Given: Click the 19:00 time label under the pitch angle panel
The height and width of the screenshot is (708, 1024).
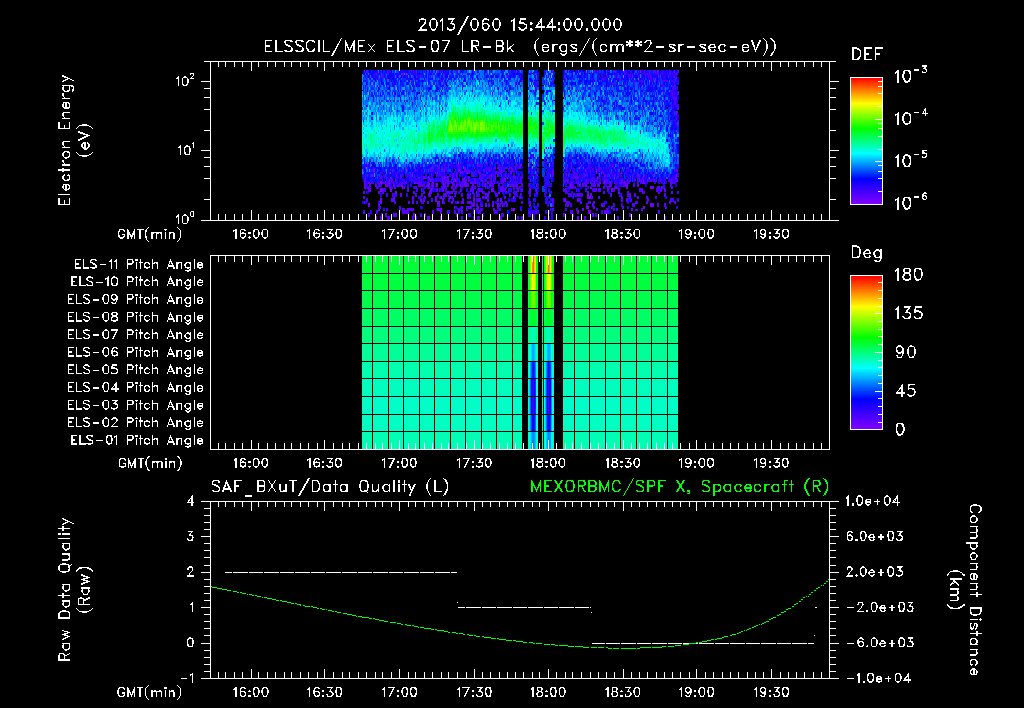Looking at the screenshot, I should (696, 464).
